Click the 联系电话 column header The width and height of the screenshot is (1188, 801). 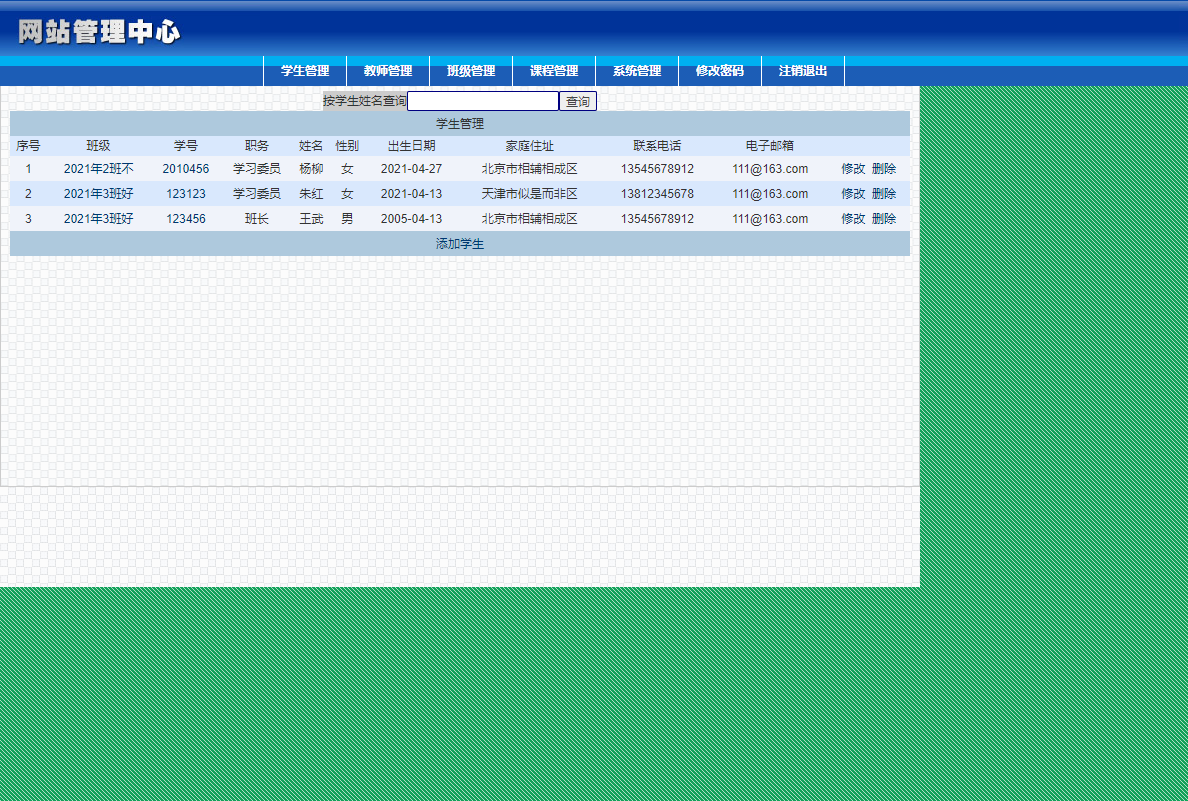pos(657,145)
